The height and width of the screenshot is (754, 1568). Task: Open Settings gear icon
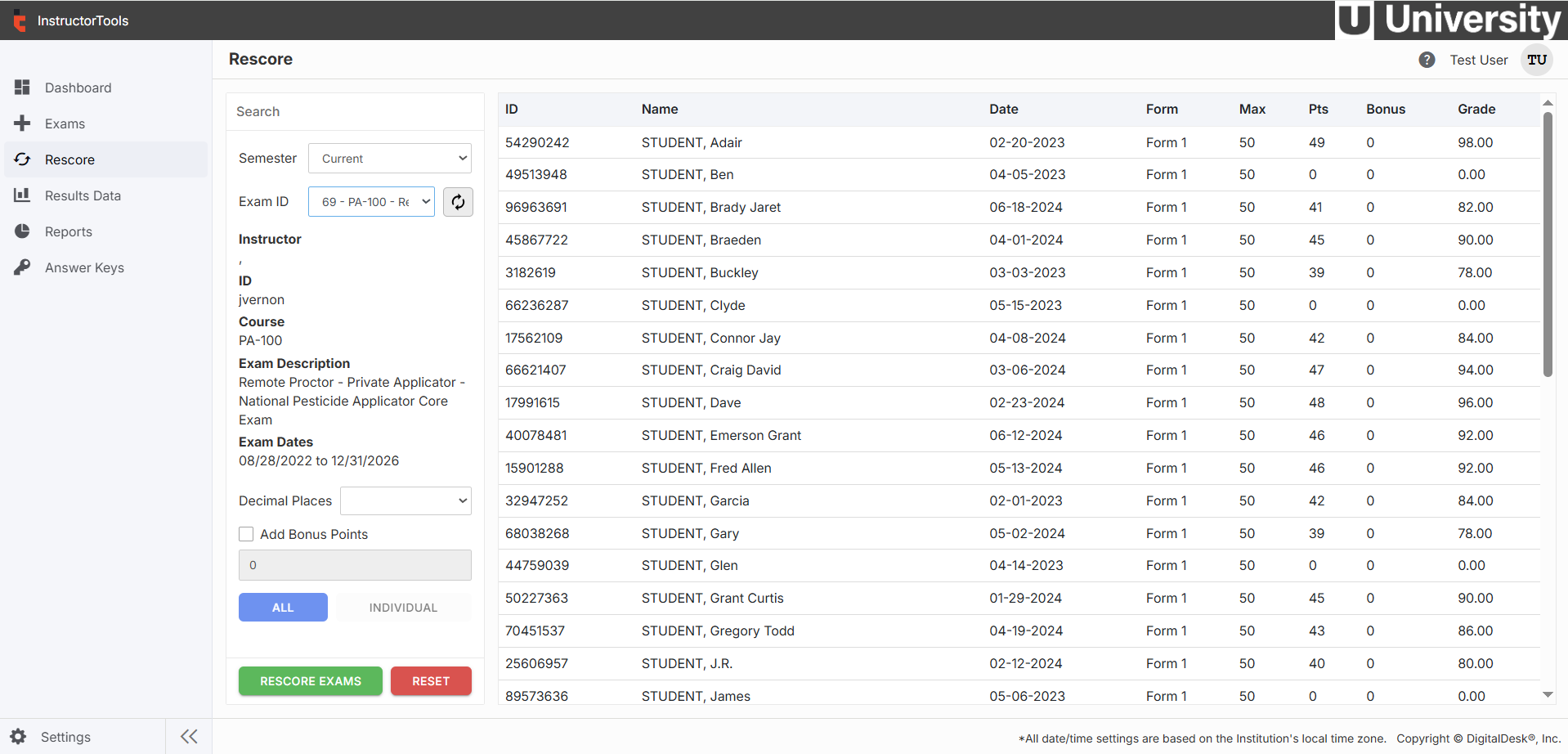pos(19,737)
